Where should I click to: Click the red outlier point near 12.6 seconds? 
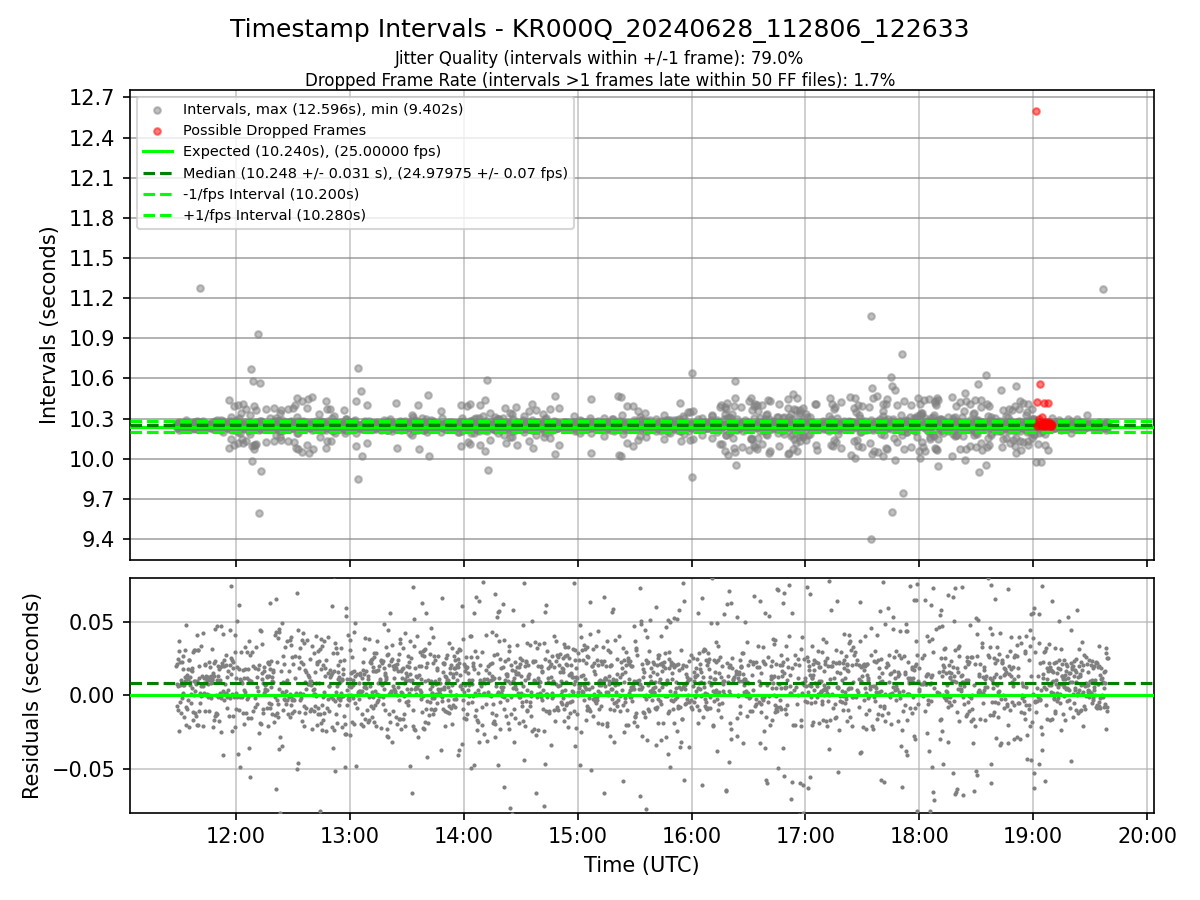1036,111
